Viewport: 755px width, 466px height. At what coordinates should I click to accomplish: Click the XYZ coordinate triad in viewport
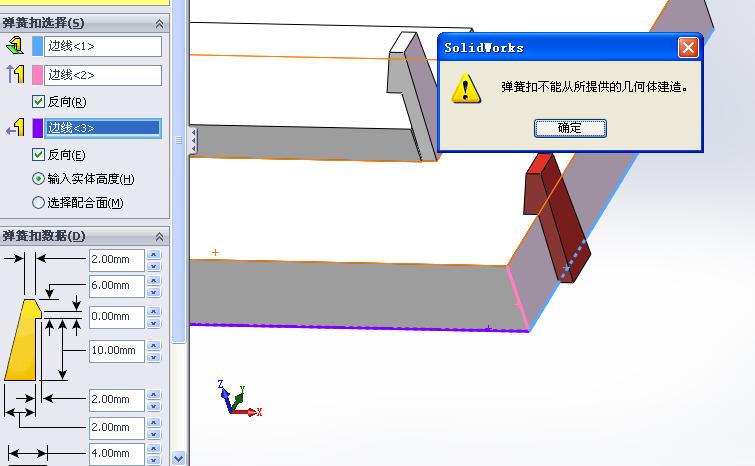[x=238, y=400]
